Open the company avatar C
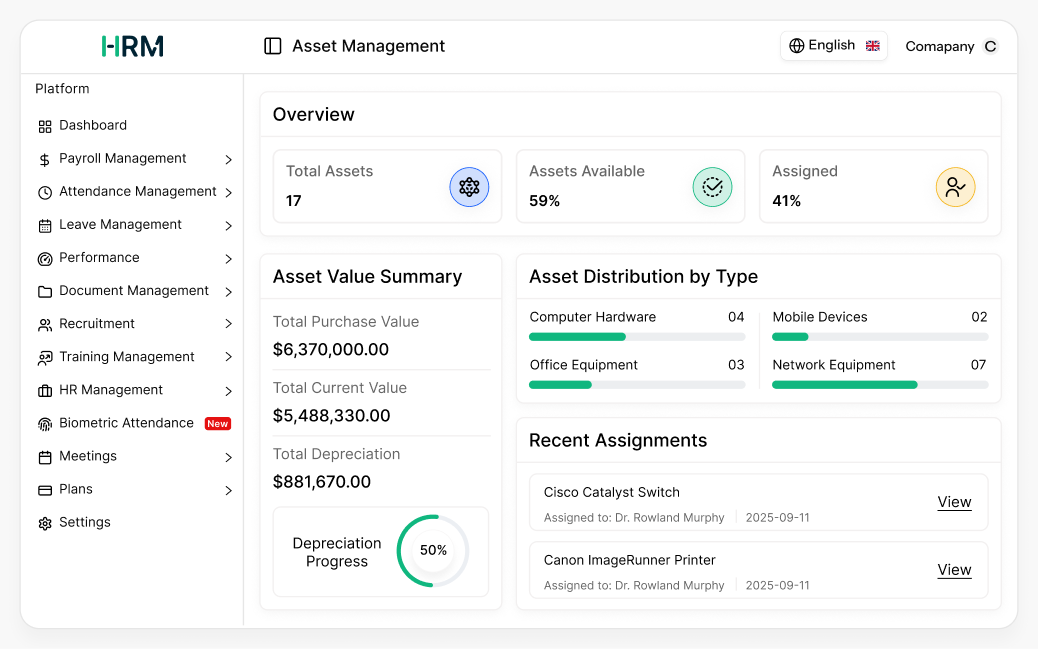The width and height of the screenshot is (1038, 649). point(990,46)
